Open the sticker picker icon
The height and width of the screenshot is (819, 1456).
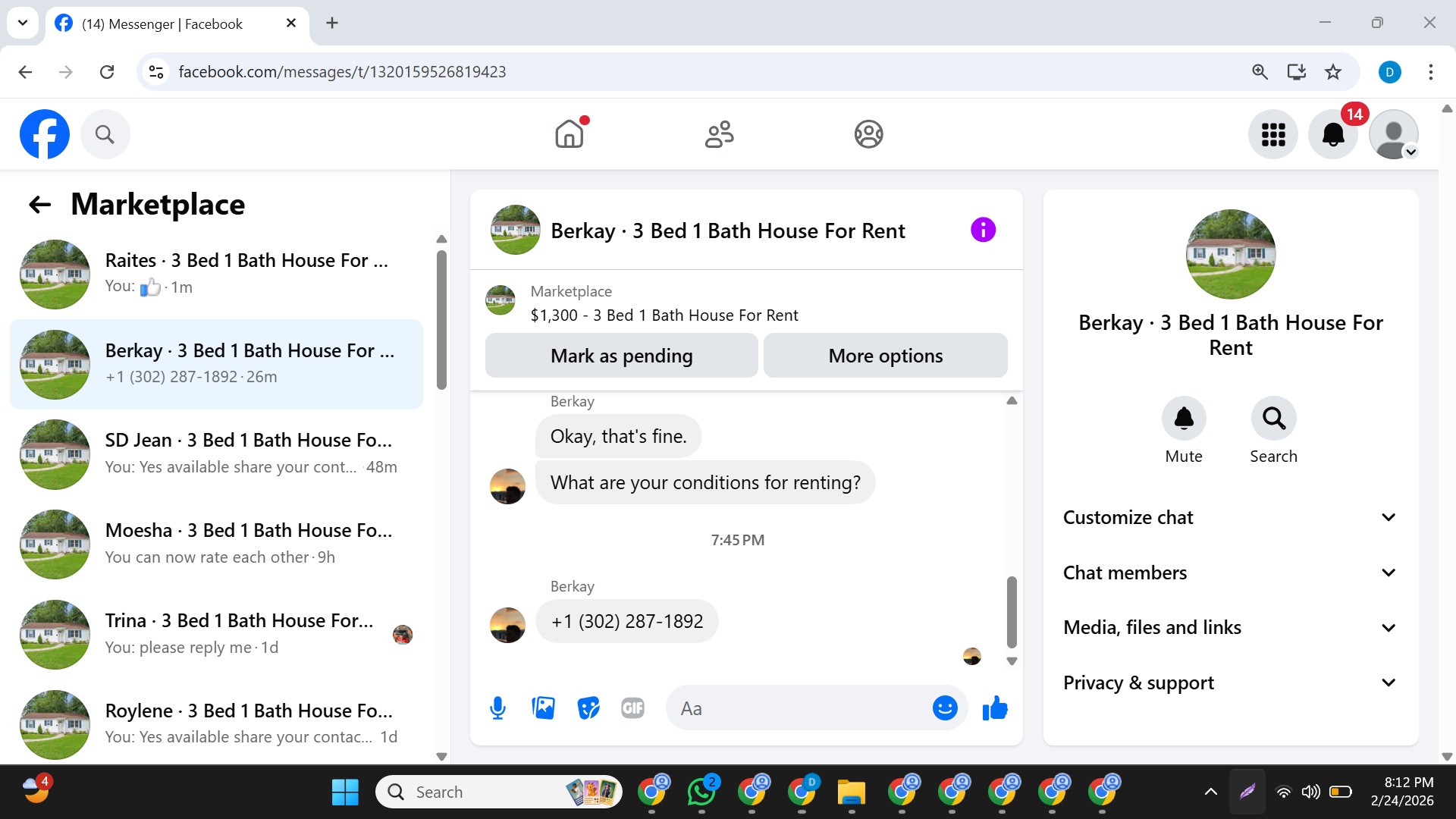[588, 708]
